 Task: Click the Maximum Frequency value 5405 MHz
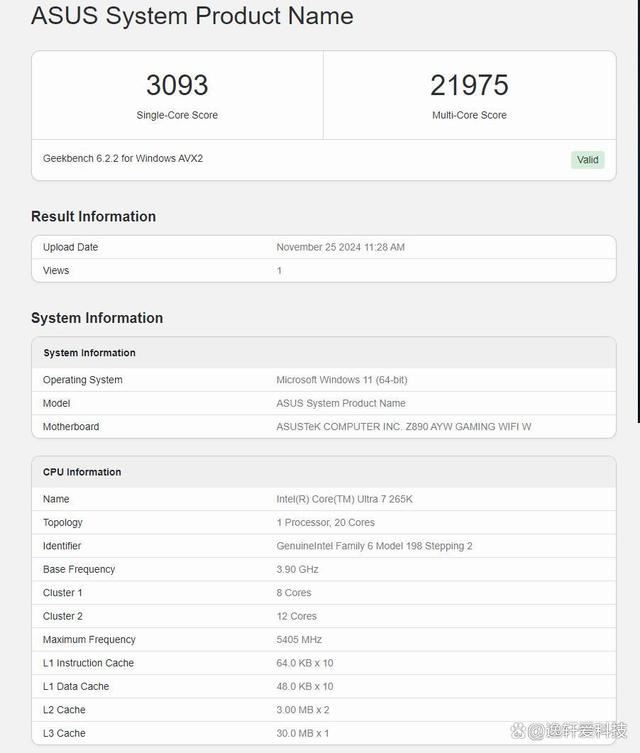coord(299,640)
